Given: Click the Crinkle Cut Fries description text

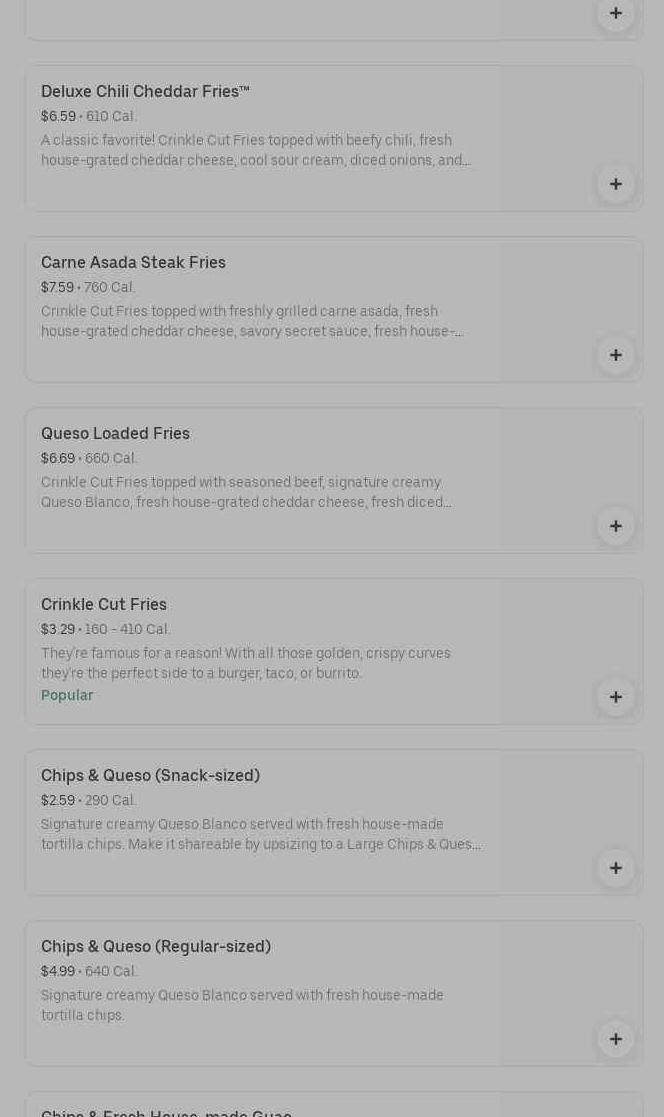Looking at the screenshot, I should (245, 664).
